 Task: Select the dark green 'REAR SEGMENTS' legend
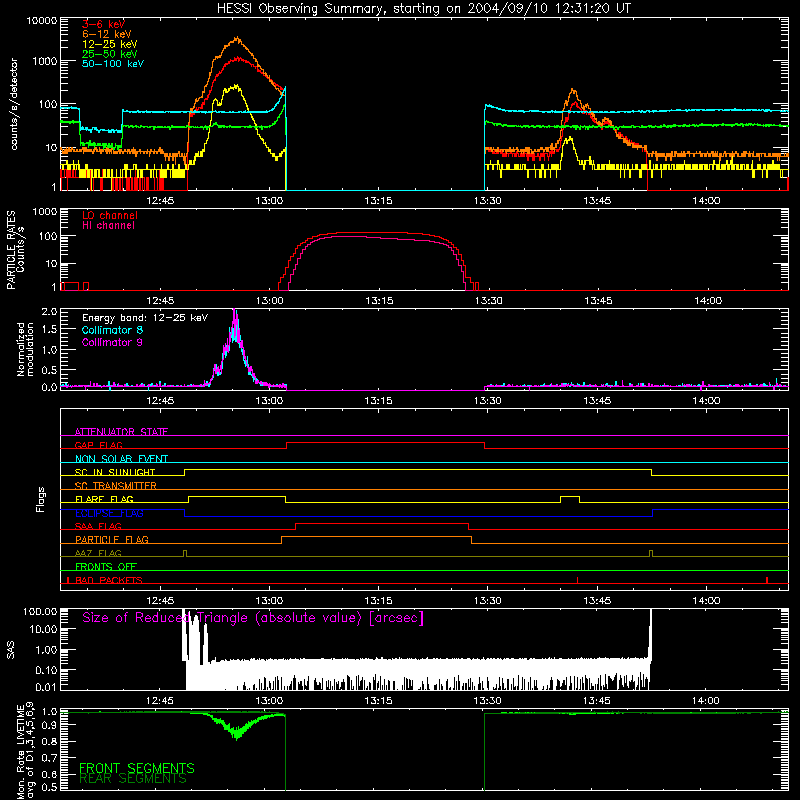click(x=133, y=779)
